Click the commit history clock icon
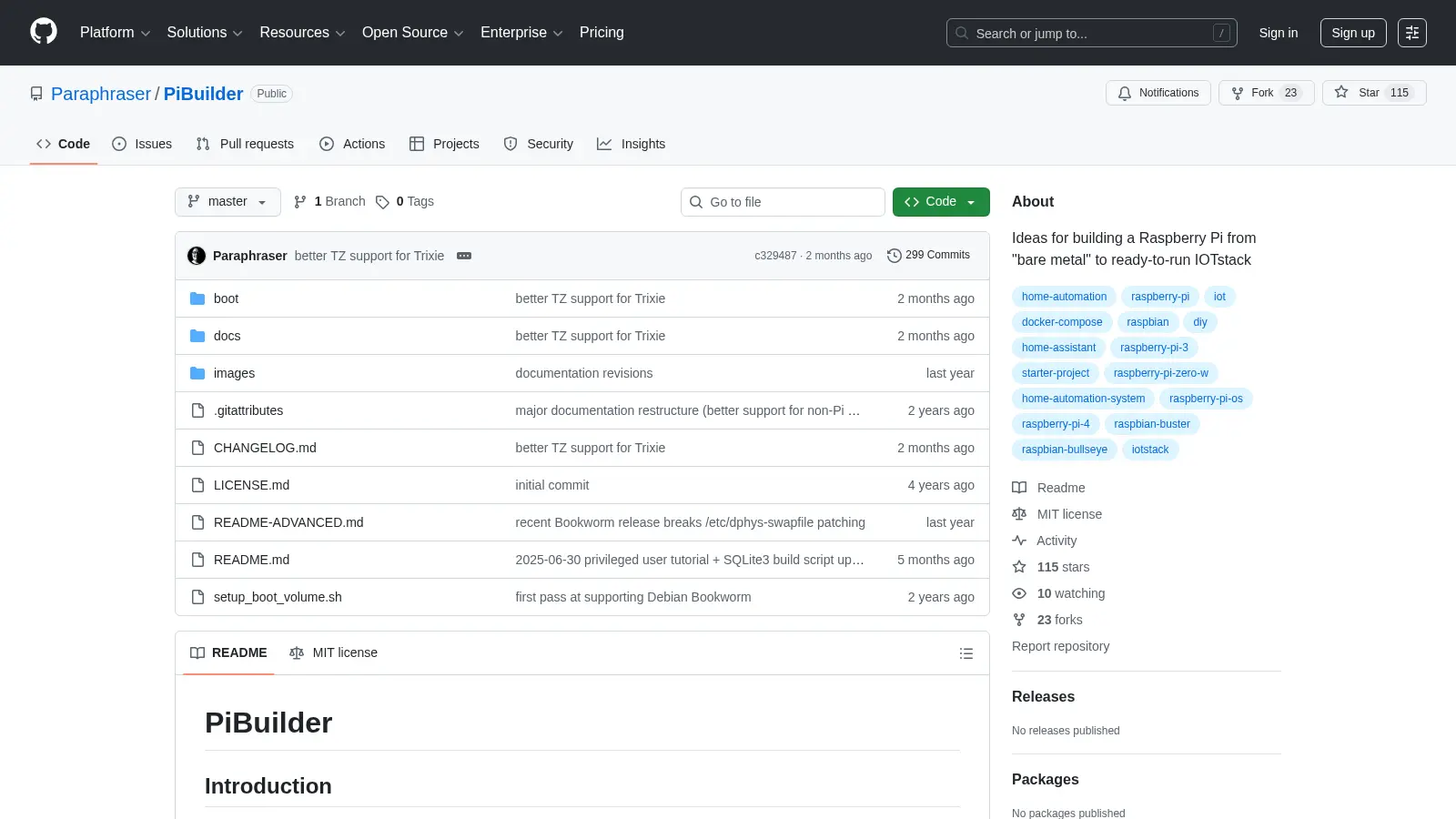This screenshot has height=819, width=1456. coord(895,256)
